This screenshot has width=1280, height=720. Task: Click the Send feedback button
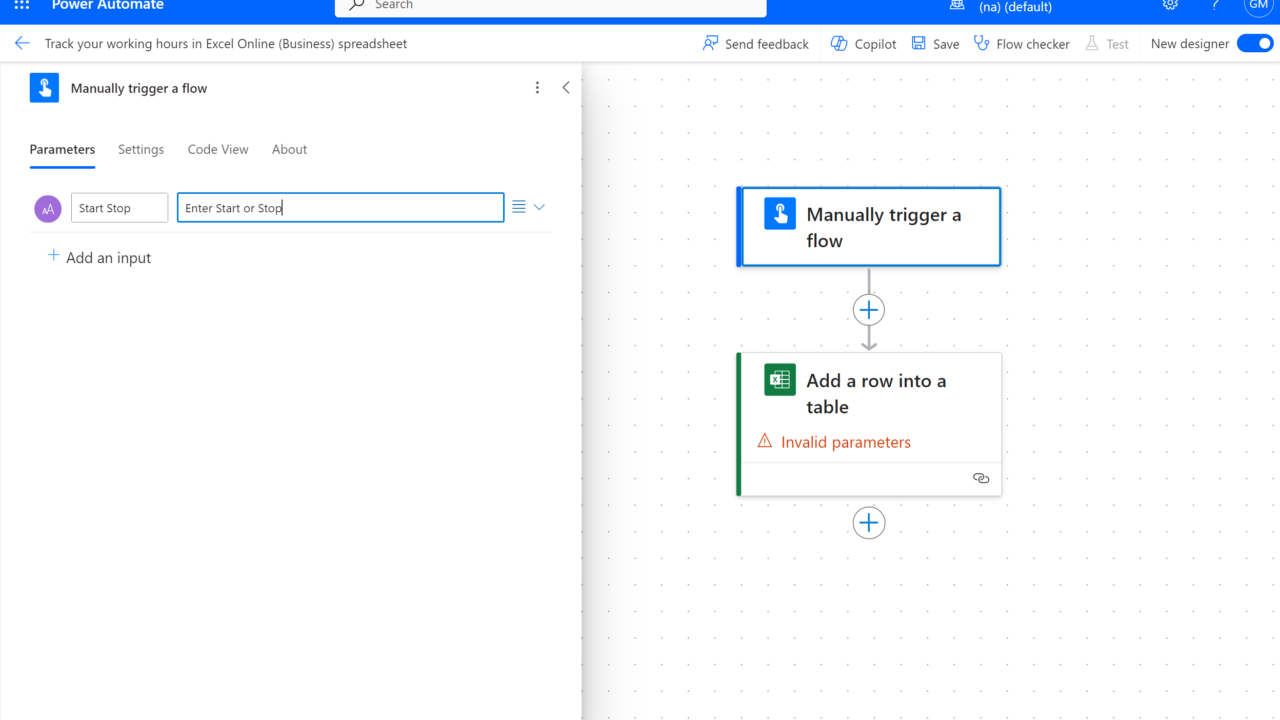tap(756, 44)
